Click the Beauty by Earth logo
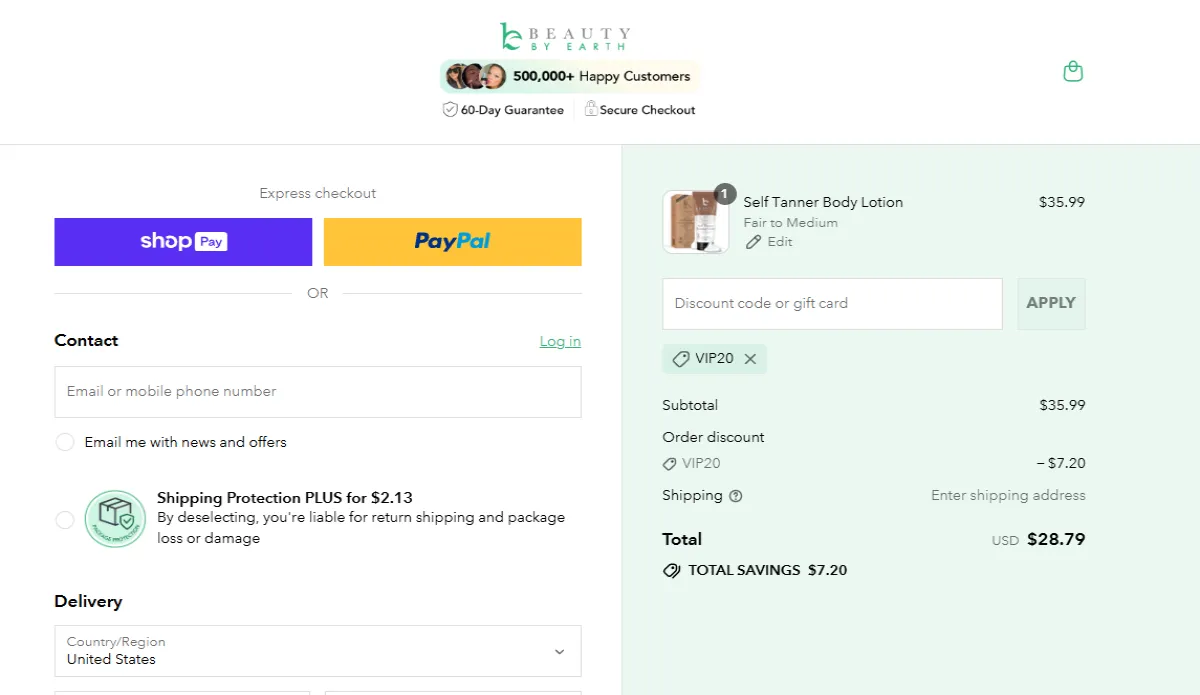 [x=565, y=37]
